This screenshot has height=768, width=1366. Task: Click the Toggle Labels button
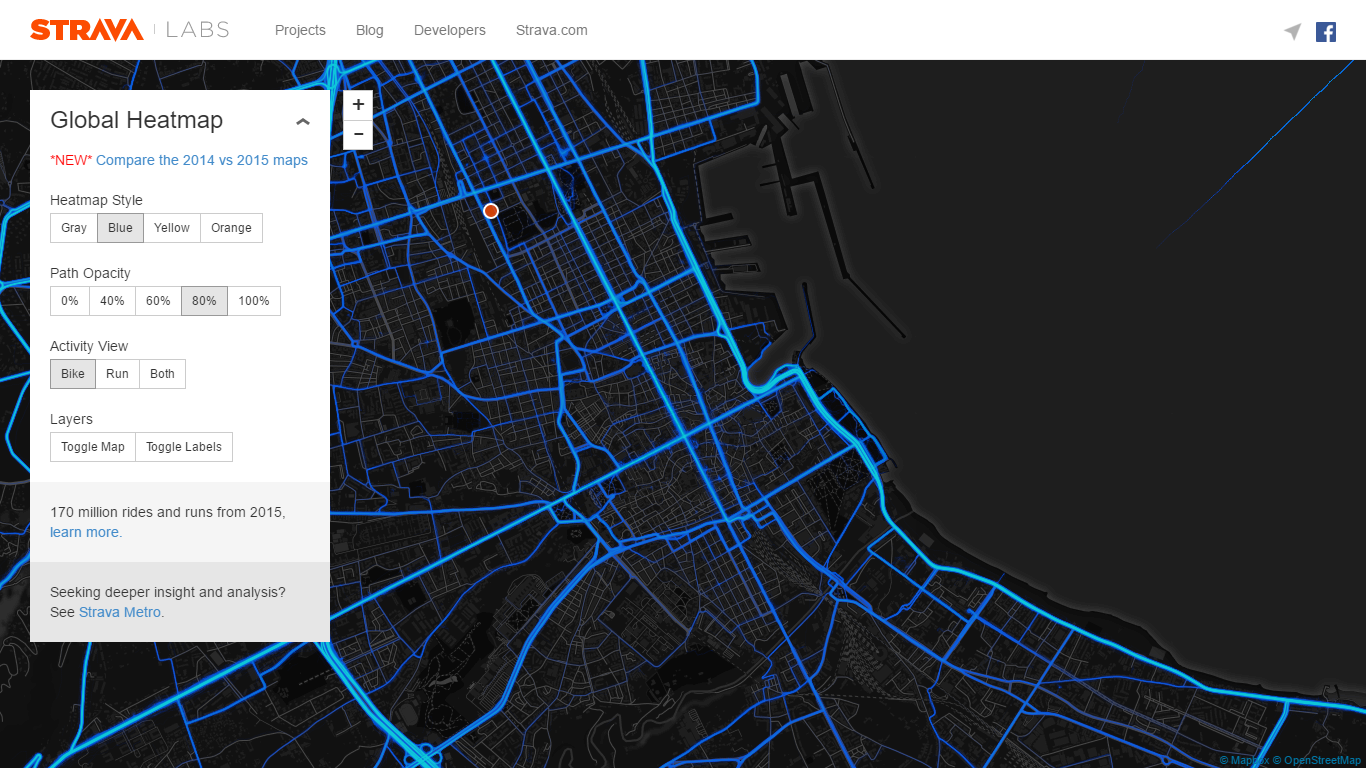184,447
